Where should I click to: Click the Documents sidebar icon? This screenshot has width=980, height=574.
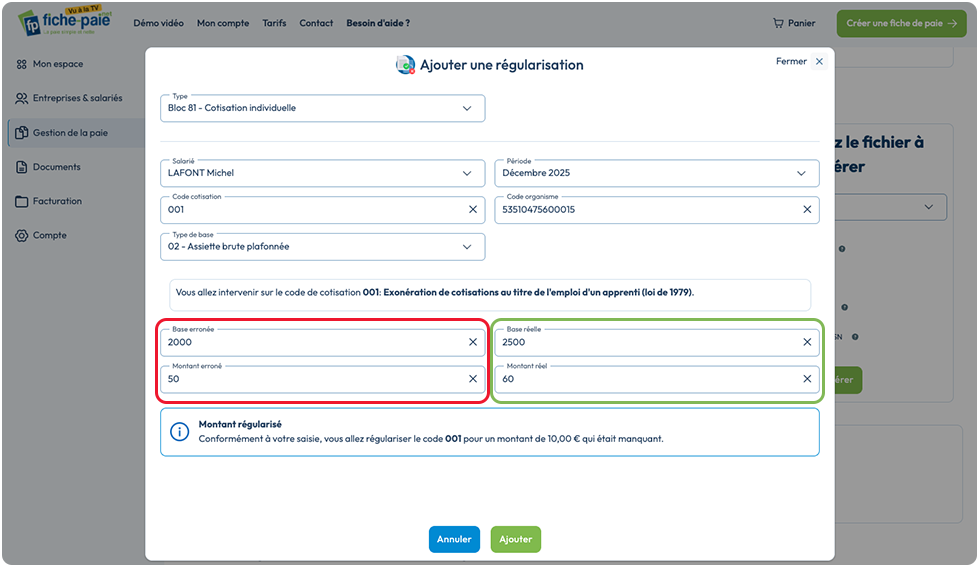coord(22,168)
